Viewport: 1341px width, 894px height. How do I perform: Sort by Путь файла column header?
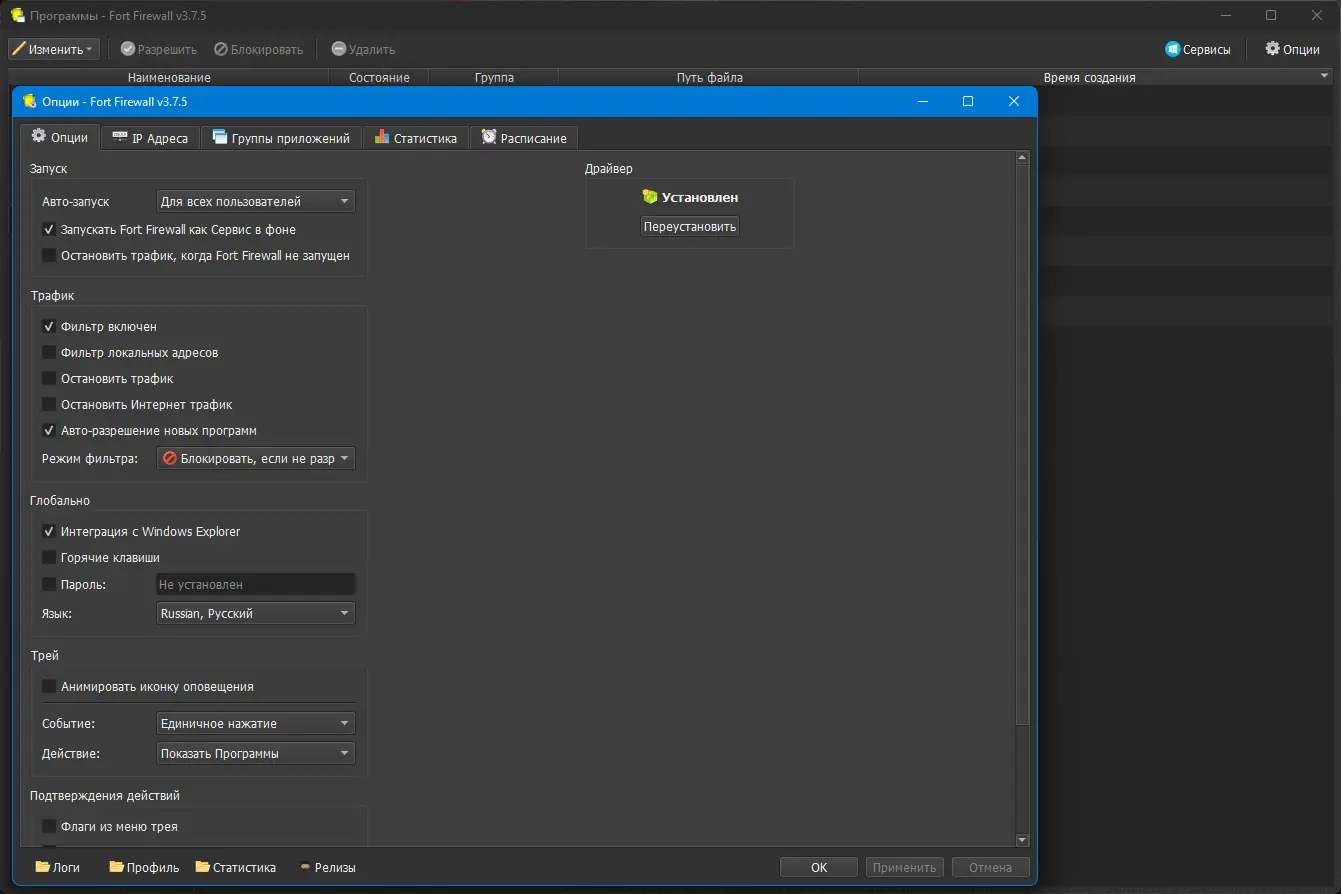pyautogui.click(x=709, y=77)
